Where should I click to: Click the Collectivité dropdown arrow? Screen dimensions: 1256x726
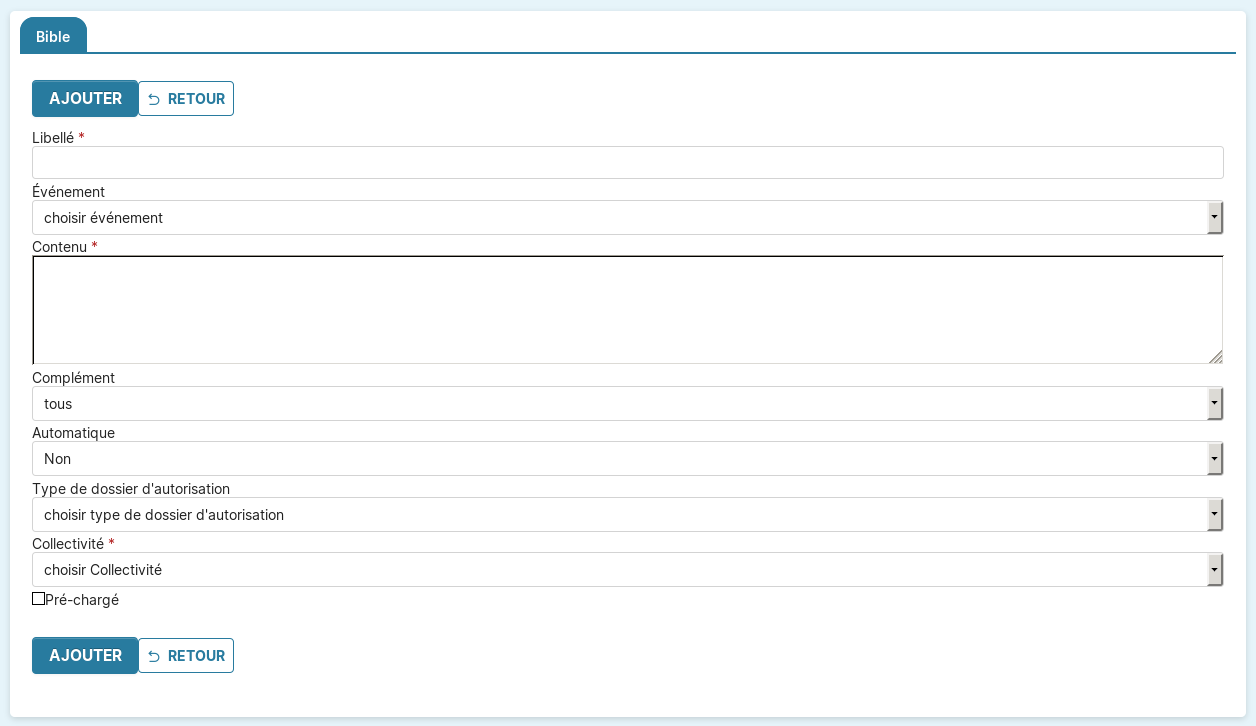click(1214, 570)
